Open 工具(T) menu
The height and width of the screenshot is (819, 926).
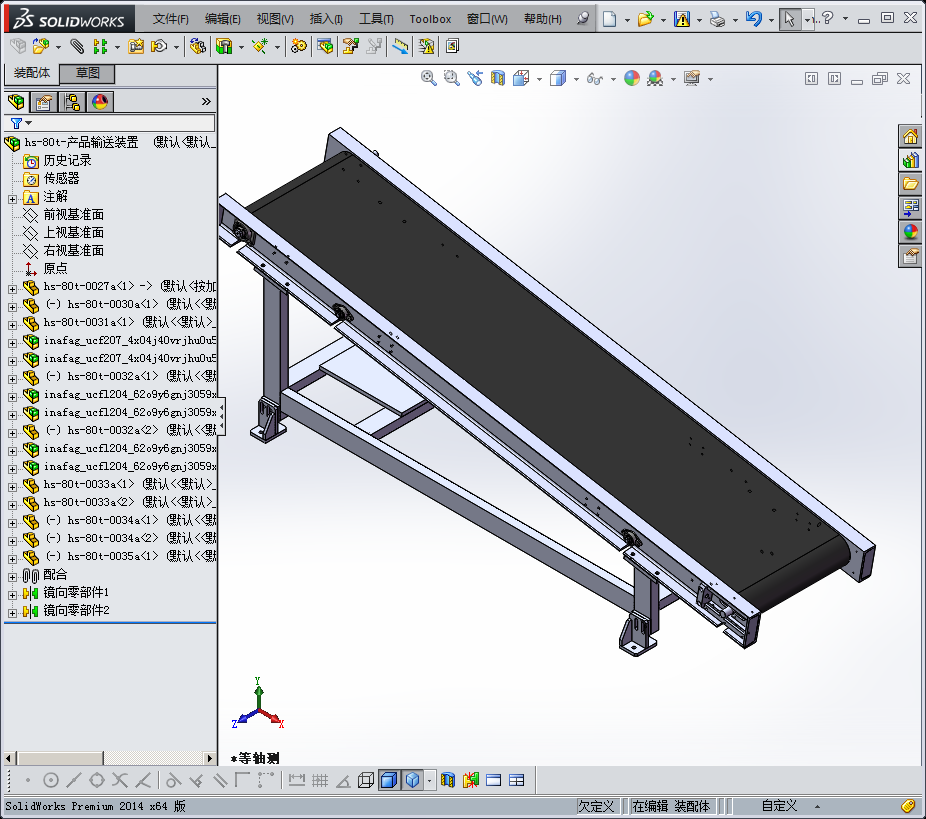pos(376,19)
